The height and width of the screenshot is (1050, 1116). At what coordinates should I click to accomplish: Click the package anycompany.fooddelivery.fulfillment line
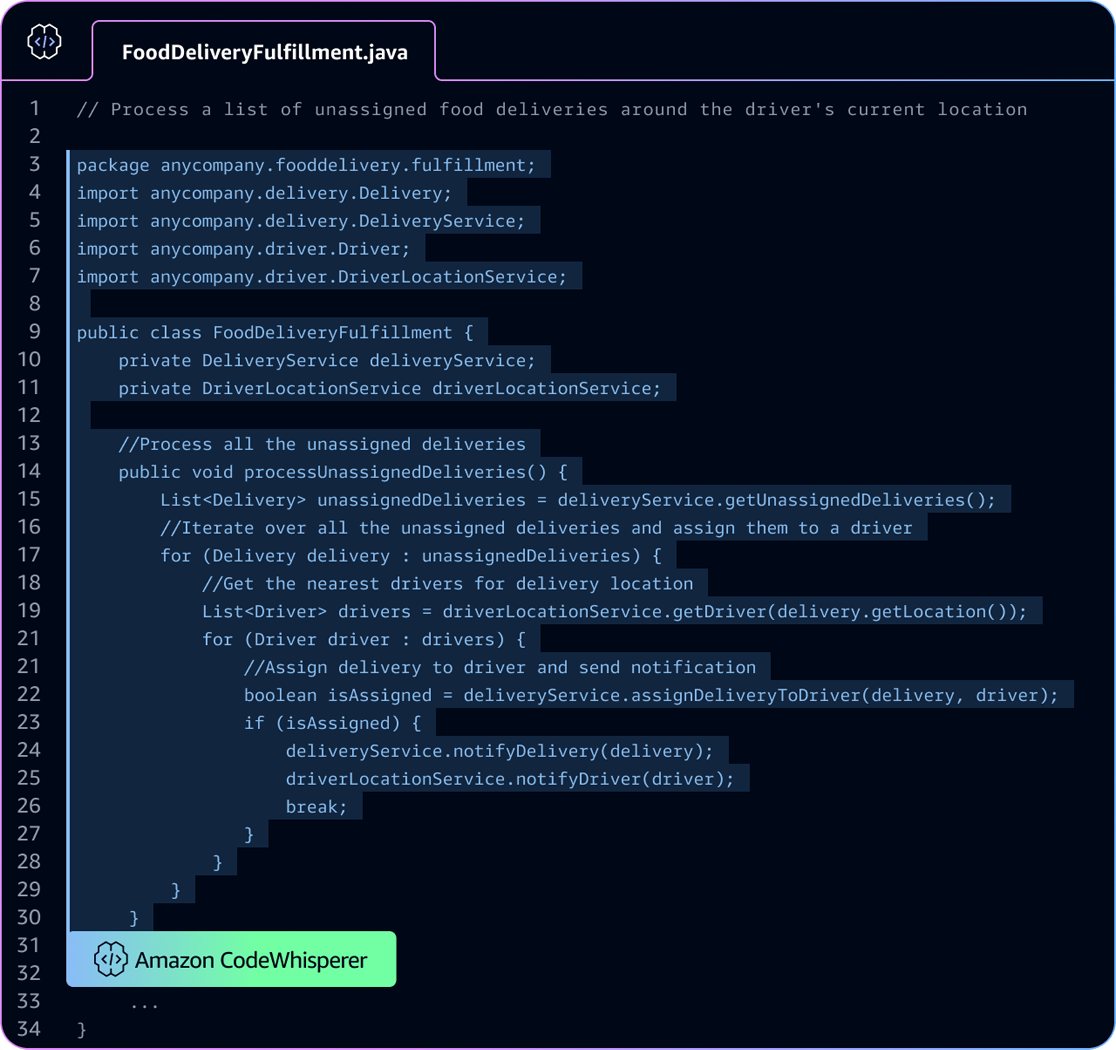(306, 165)
